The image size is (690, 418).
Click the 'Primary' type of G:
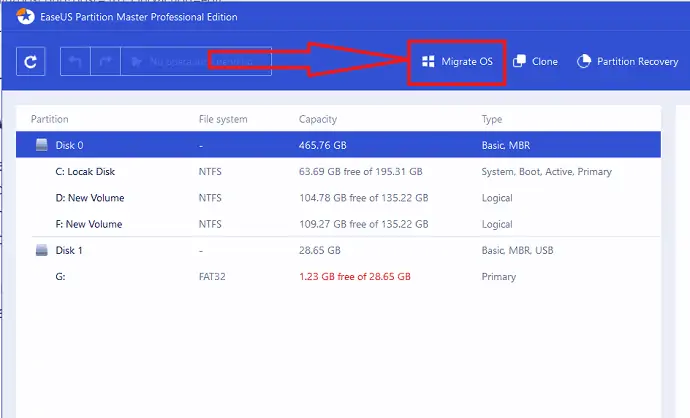pyautogui.click(x=499, y=277)
